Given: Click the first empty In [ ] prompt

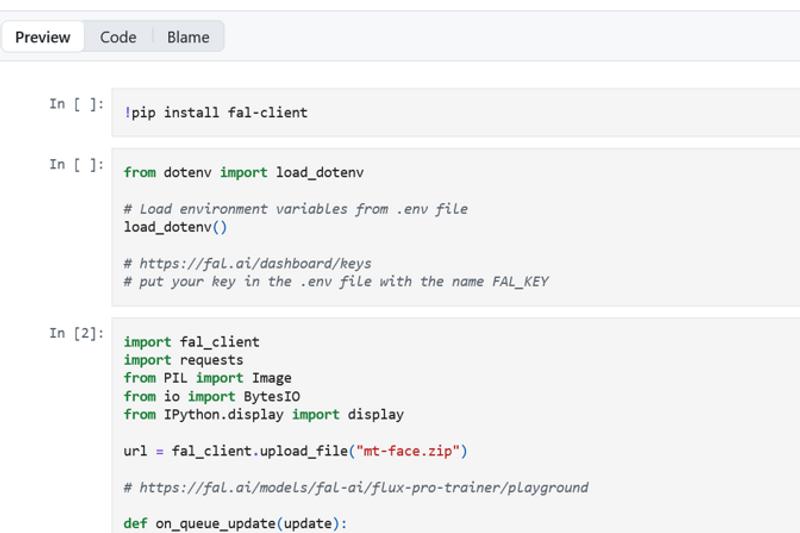Looking at the screenshot, I should [76, 104].
